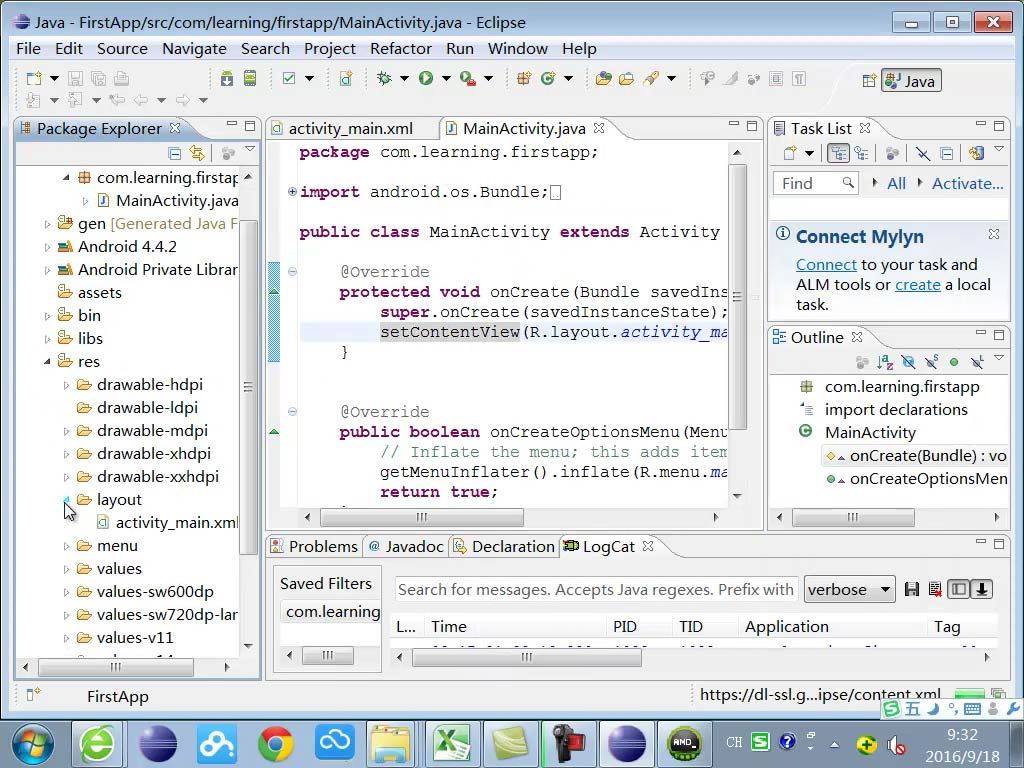1024x768 pixels.
Task: Clear the LogCat log
Action: tap(935, 590)
